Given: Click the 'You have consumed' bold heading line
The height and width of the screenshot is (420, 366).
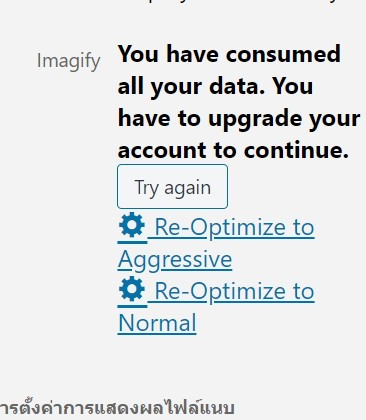Looking at the screenshot, I should pos(229,54).
